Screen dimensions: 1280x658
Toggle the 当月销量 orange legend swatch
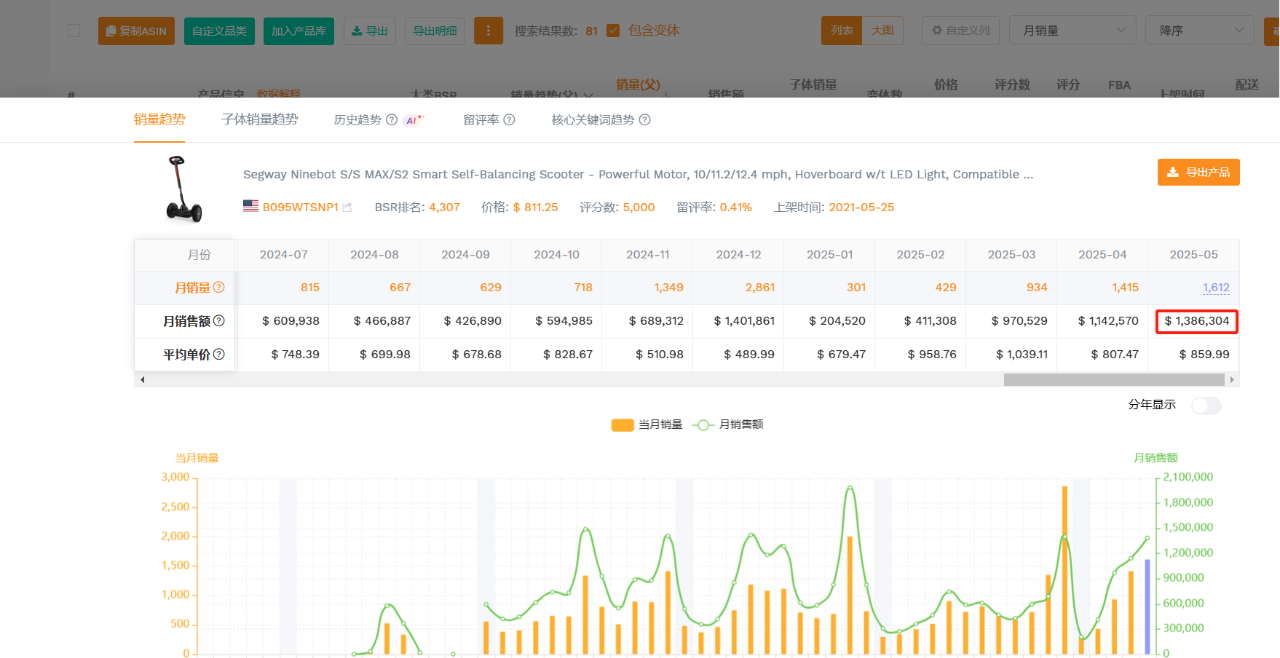point(622,425)
